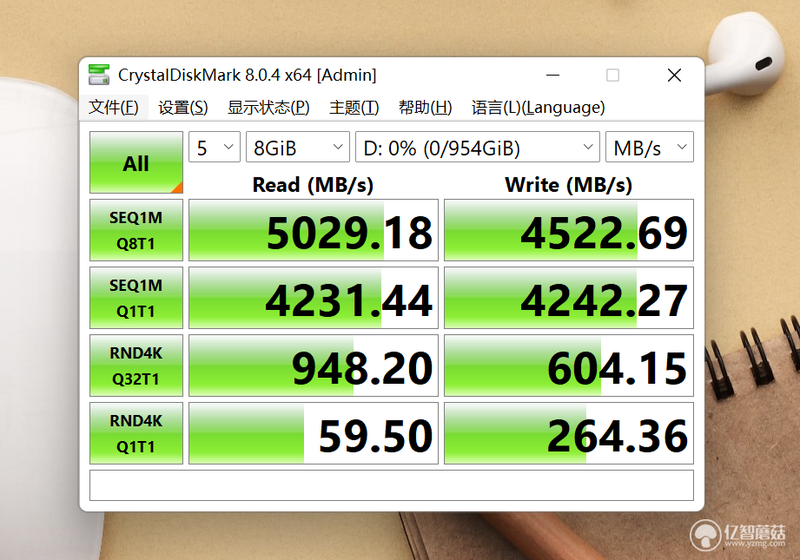Click the empty comment field at bottom
The image size is (800, 560).
(x=391, y=485)
